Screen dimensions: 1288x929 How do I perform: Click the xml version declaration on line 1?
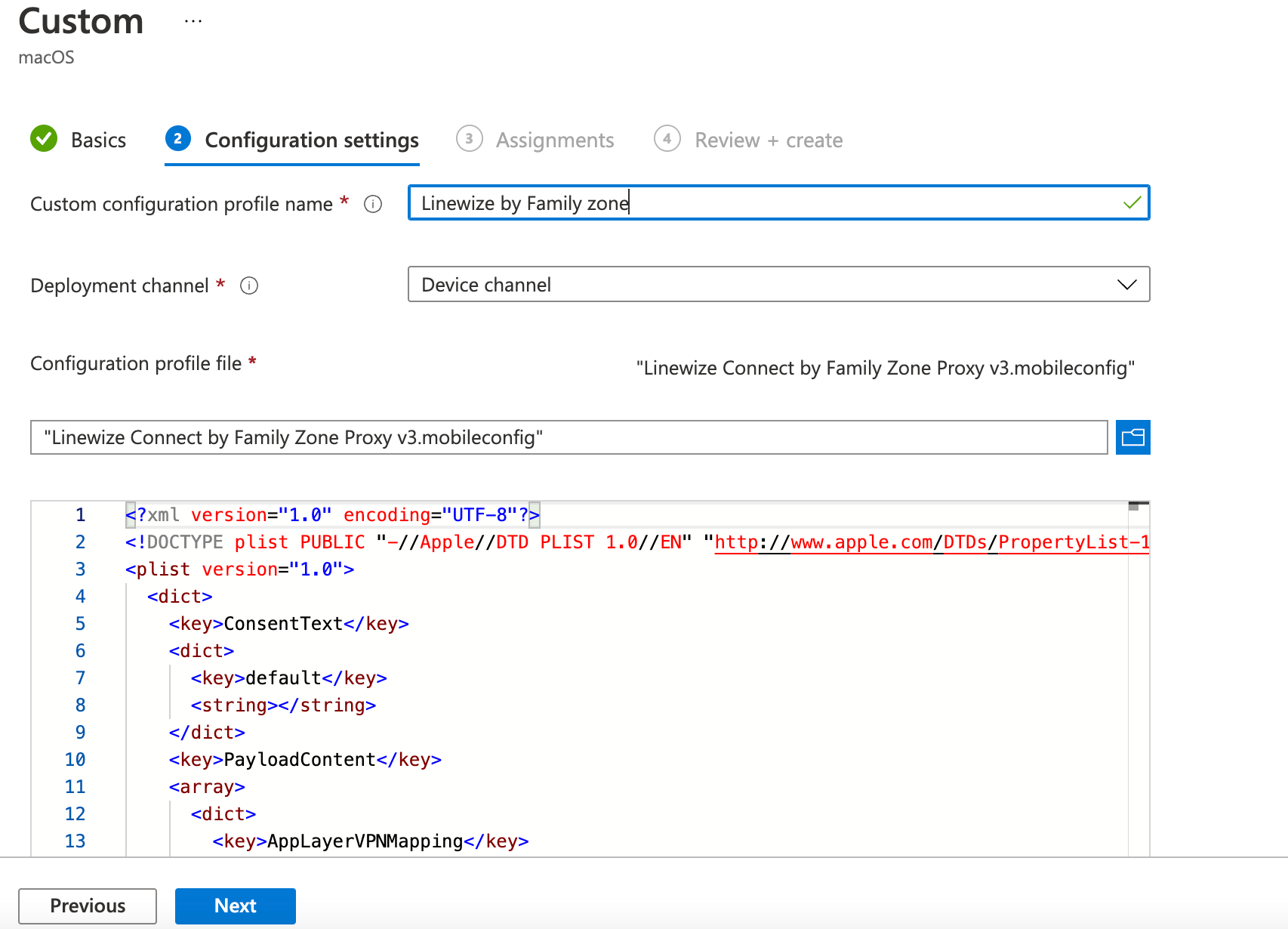(x=332, y=515)
